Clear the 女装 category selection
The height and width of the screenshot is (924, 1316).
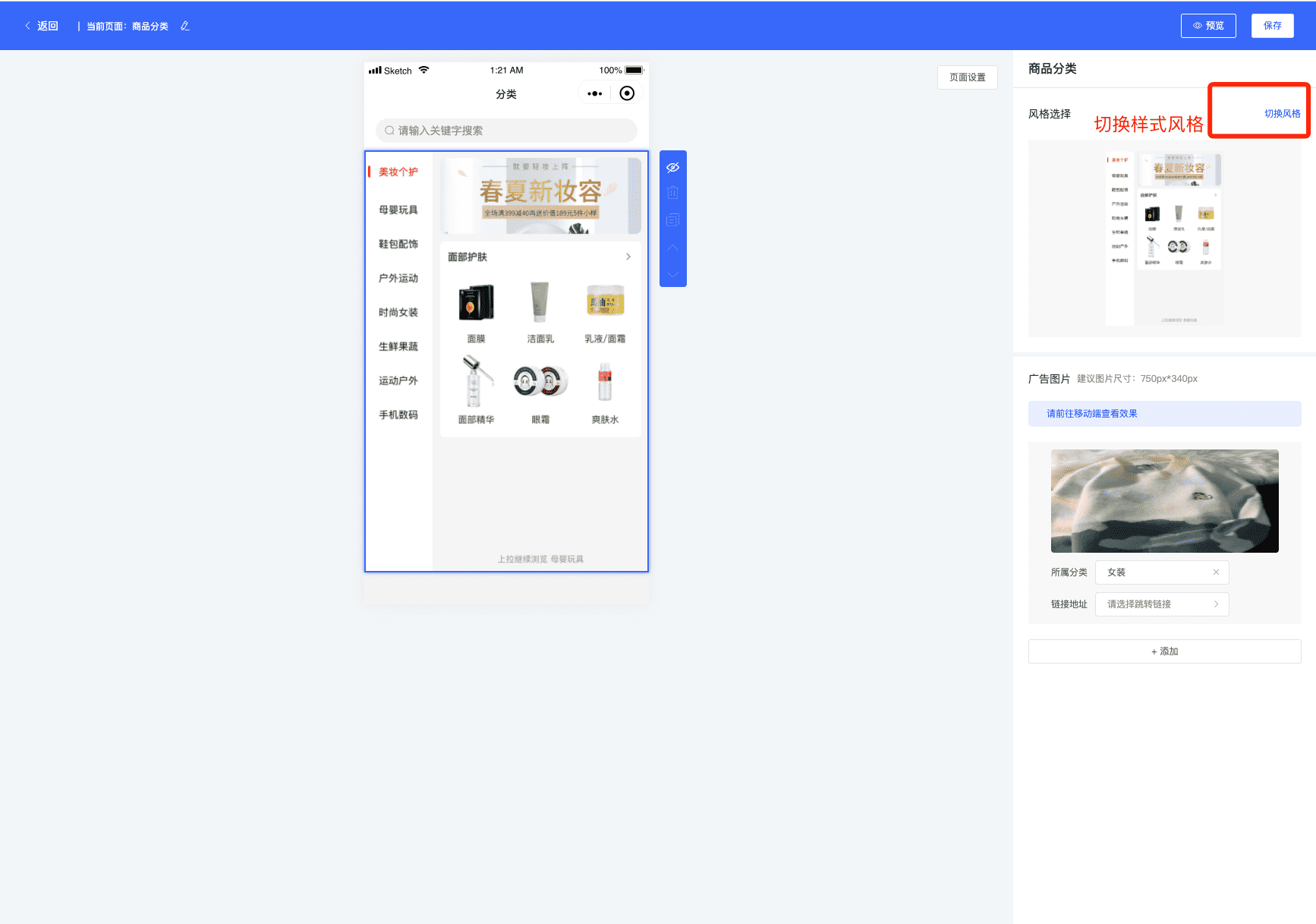[x=1216, y=572]
